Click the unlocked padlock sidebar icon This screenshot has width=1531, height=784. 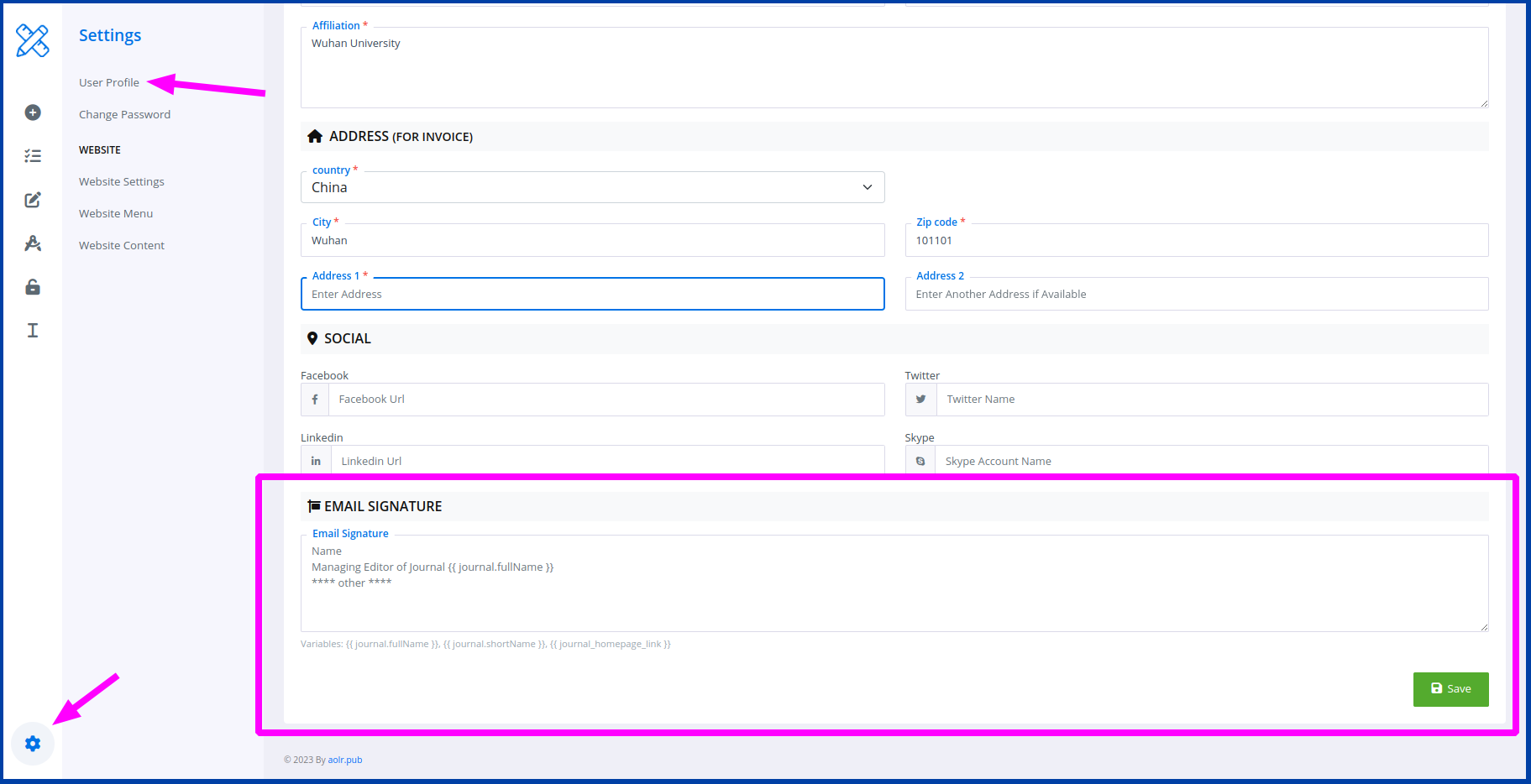tap(33, 287)
